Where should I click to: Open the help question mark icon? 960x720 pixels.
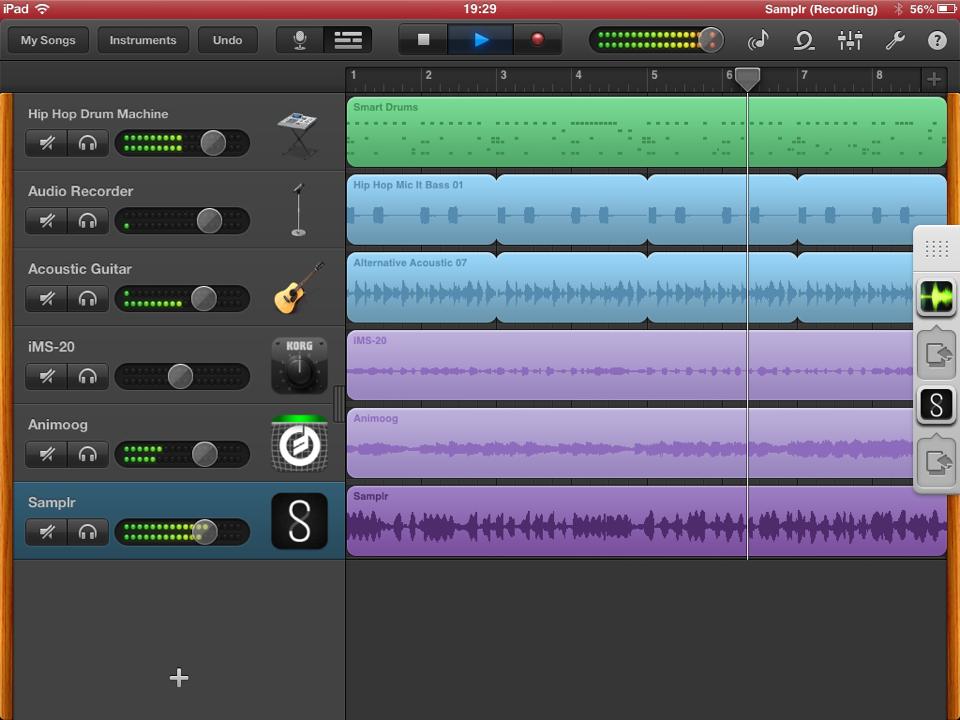point(937,40)
